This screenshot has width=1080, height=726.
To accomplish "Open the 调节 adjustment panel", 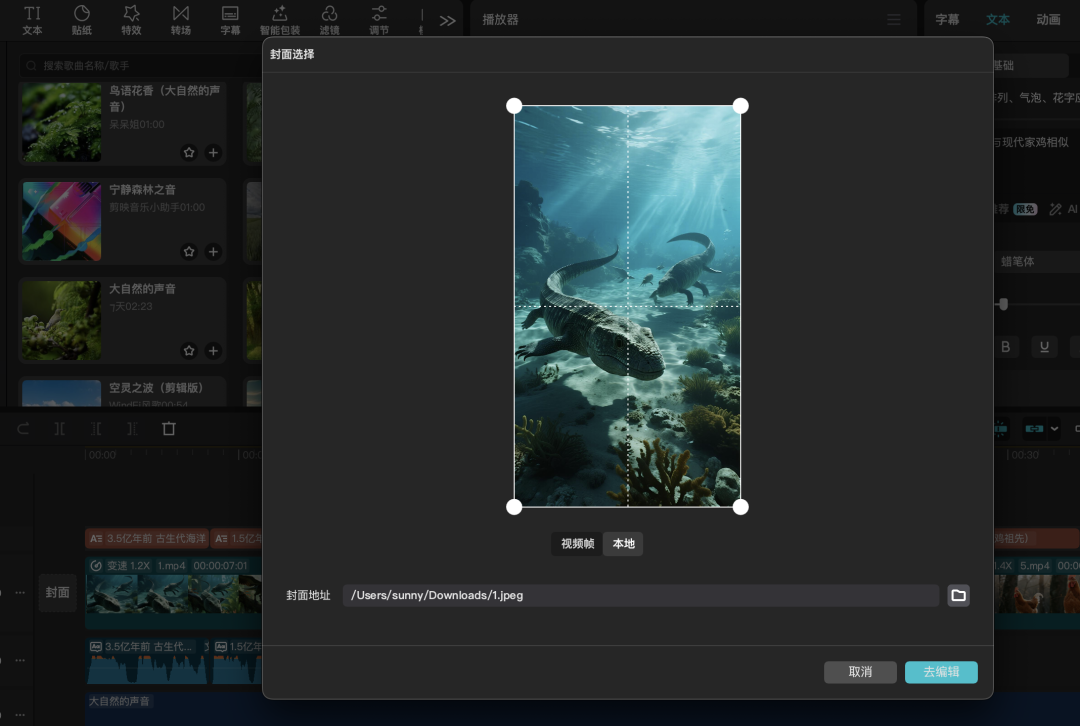I will [x=379, y=19].
